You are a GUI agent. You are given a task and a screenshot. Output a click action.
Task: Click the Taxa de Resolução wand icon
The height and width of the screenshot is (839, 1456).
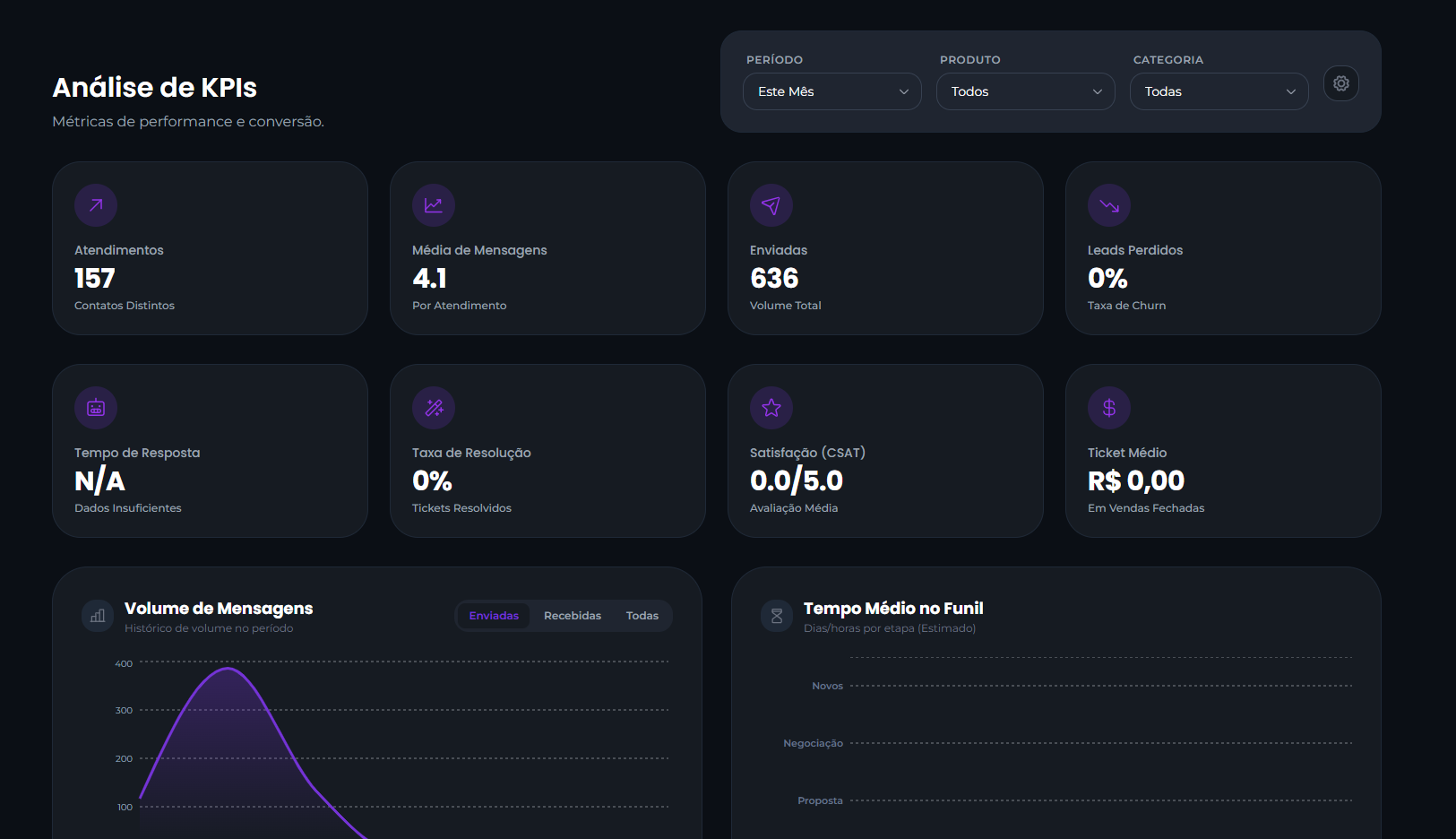pos(434,408)
